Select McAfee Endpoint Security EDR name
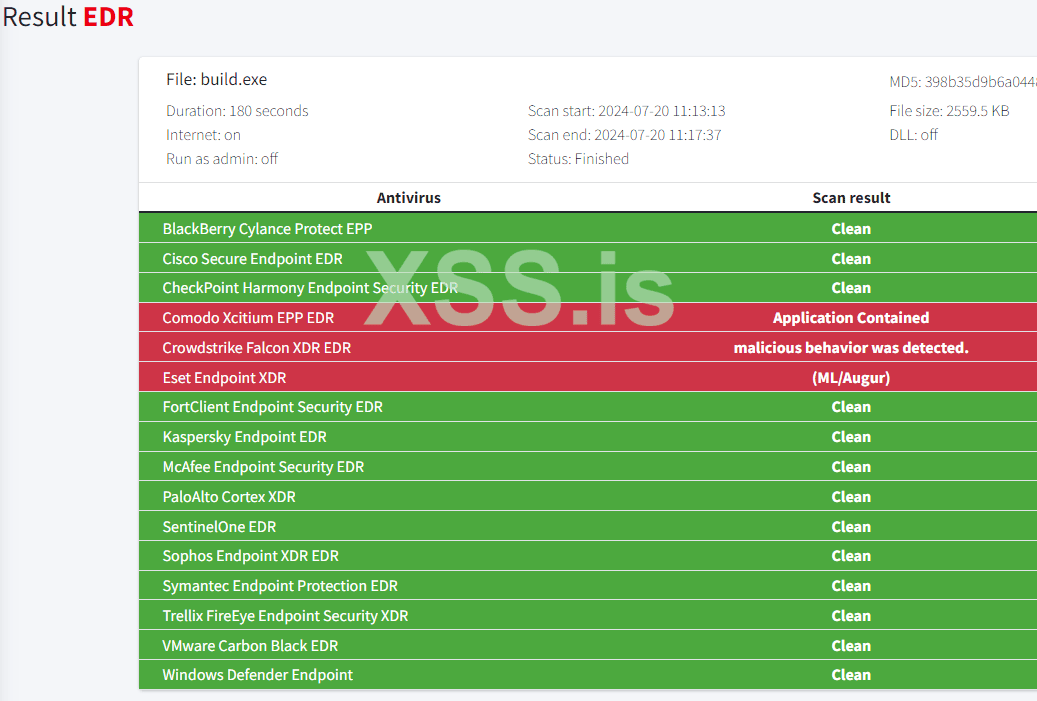This screenshot has height=701, width=1037. tap(263, 467)
